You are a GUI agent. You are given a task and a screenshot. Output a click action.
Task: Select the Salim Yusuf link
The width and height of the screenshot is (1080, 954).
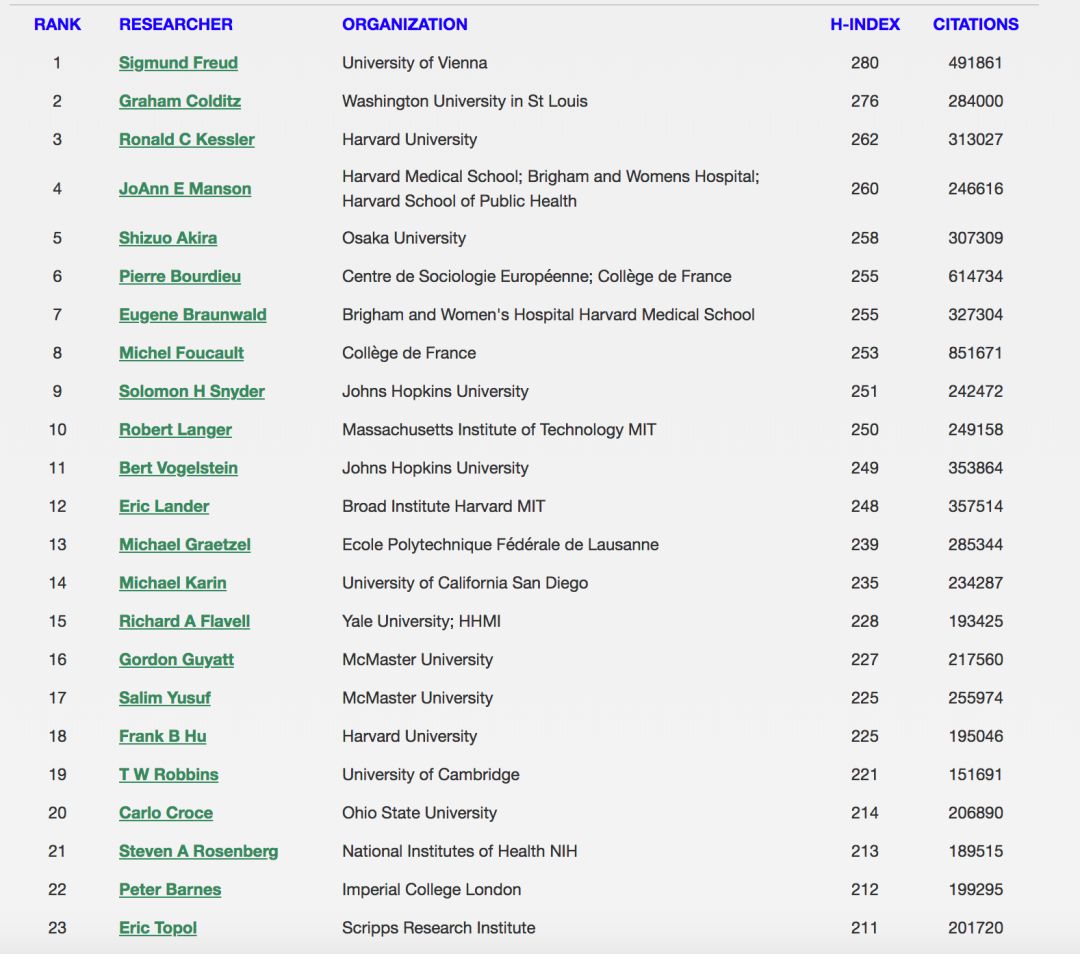tap(165, 698)
